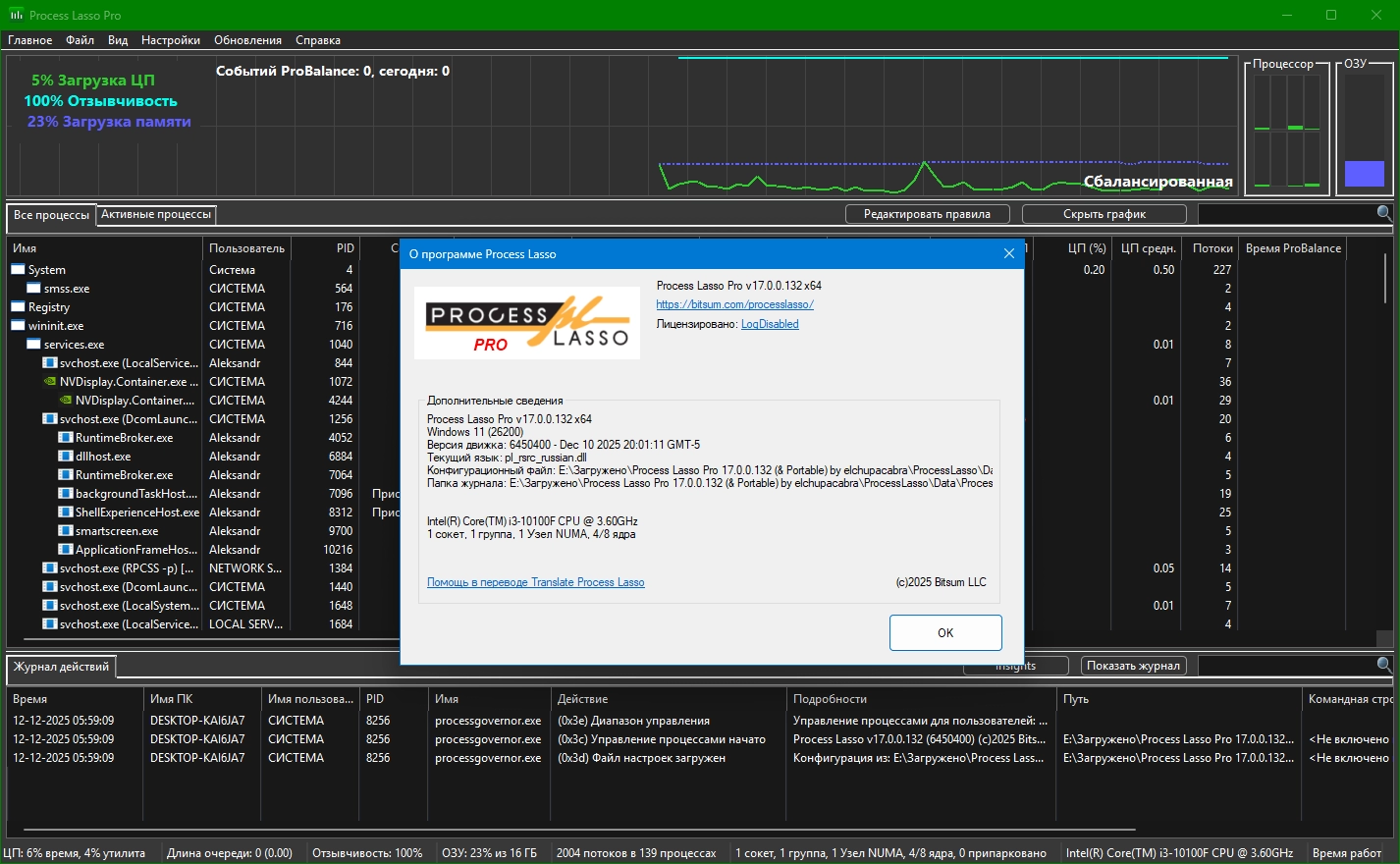
Task: Click the icon of svchost.exe (LocalSystem) PID 1648
Action: coord(49,605)
